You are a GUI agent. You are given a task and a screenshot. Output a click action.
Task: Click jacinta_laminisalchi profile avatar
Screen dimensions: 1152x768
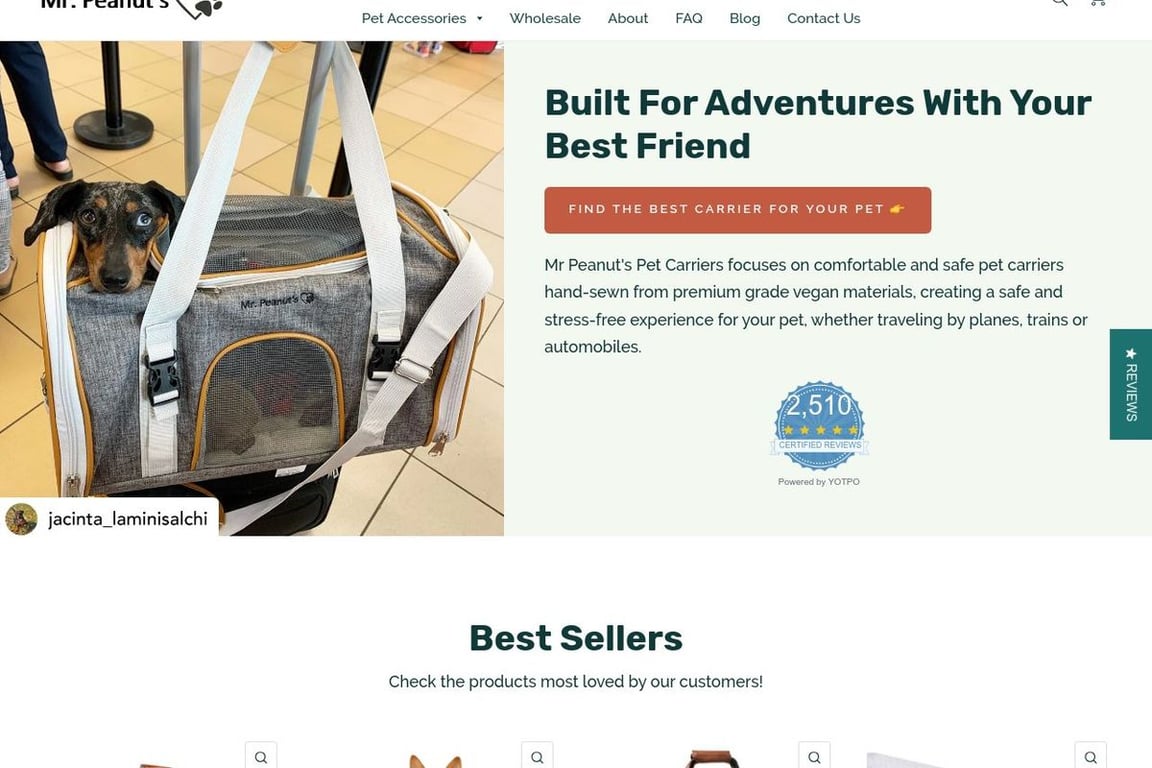21,520
